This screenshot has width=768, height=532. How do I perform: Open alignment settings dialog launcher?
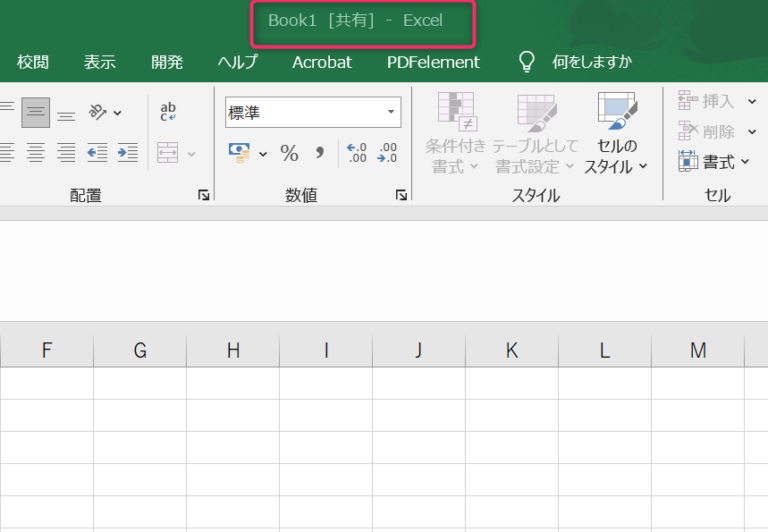coord(203,195)
